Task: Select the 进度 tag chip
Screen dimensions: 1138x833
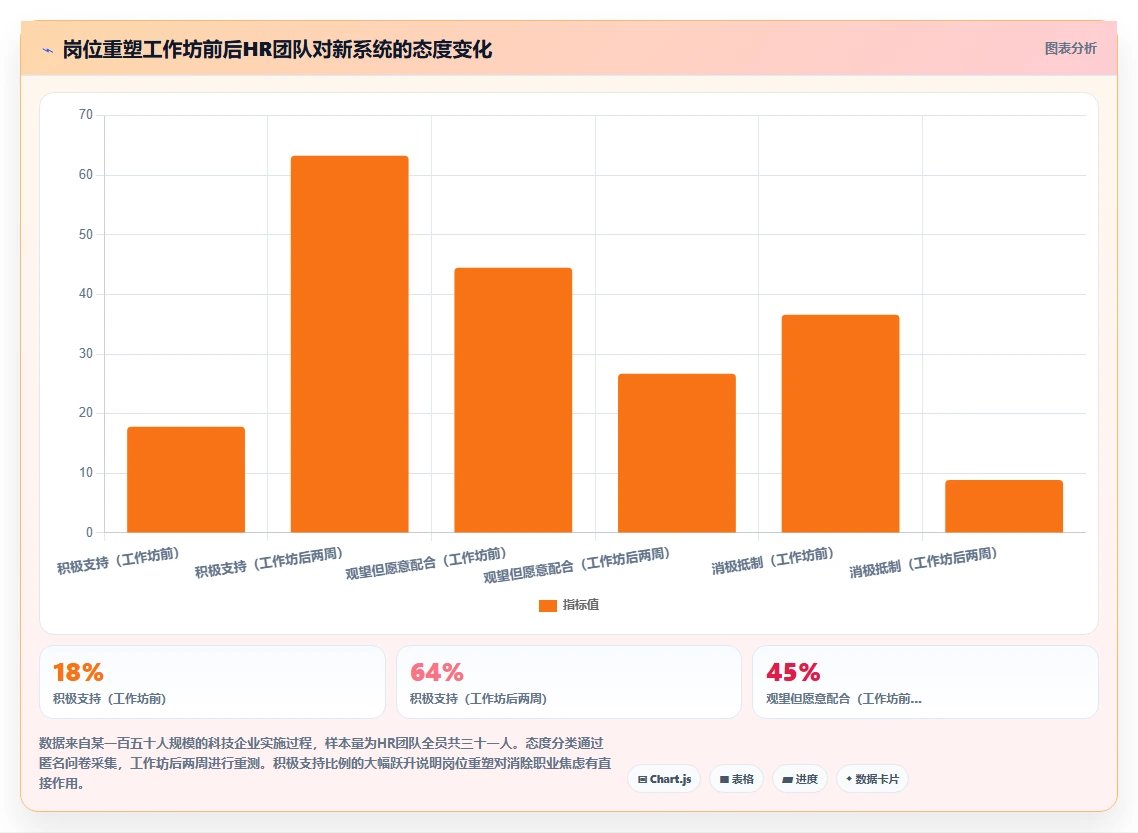Action: coord(800,779)
